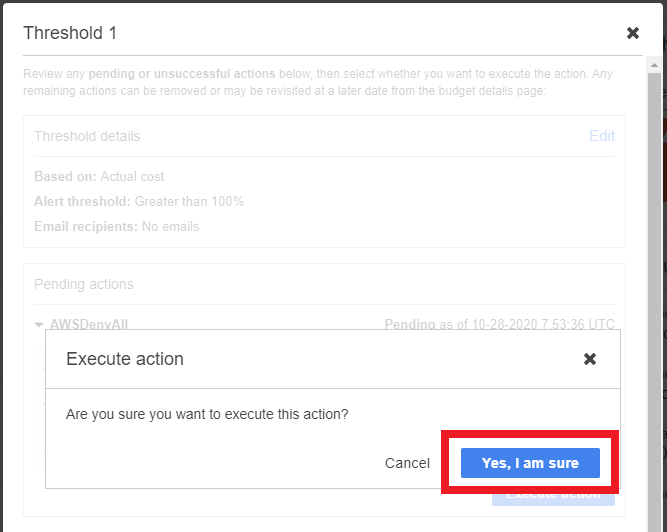
Task: Close the Threshold 1 panel
Action: 633,33
